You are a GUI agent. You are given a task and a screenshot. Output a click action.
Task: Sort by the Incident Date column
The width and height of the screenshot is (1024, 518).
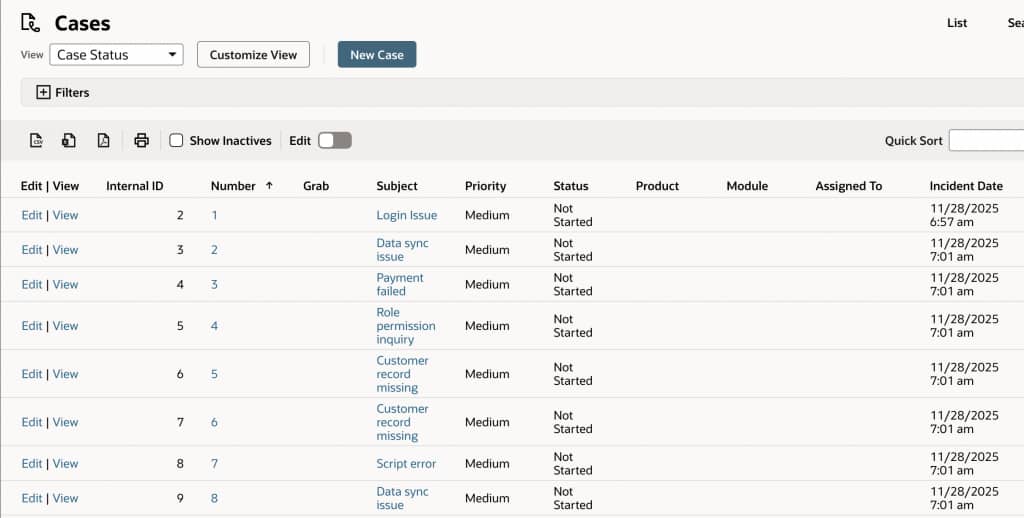point(965,186)
